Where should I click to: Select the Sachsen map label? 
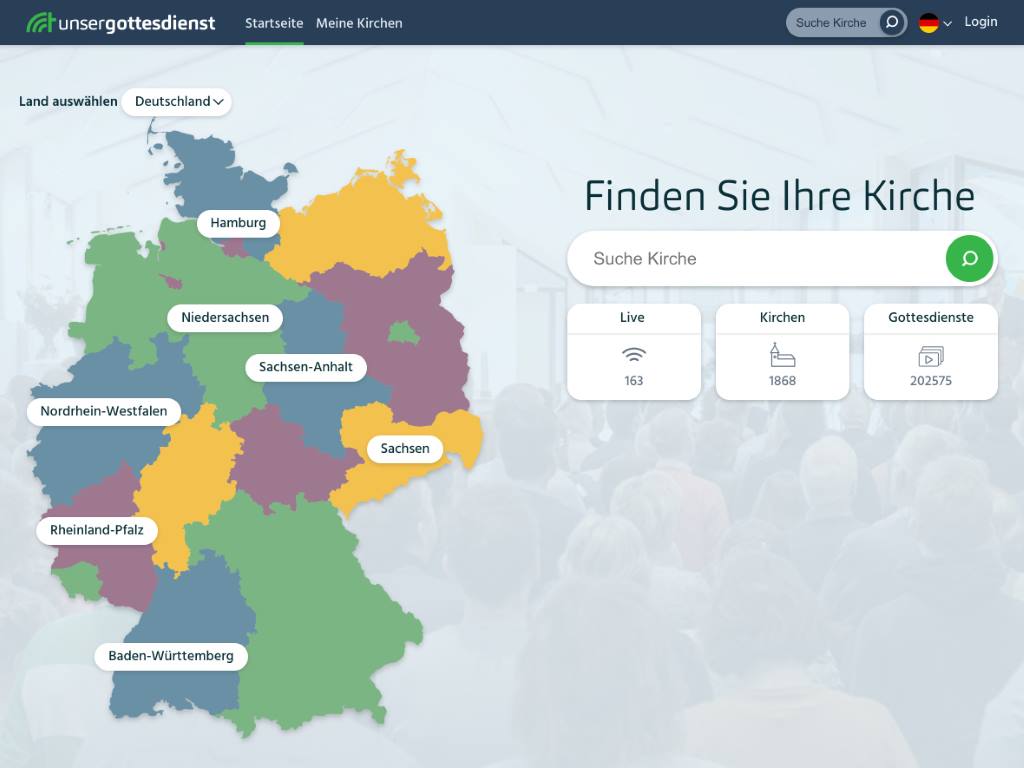pos(405,449)
